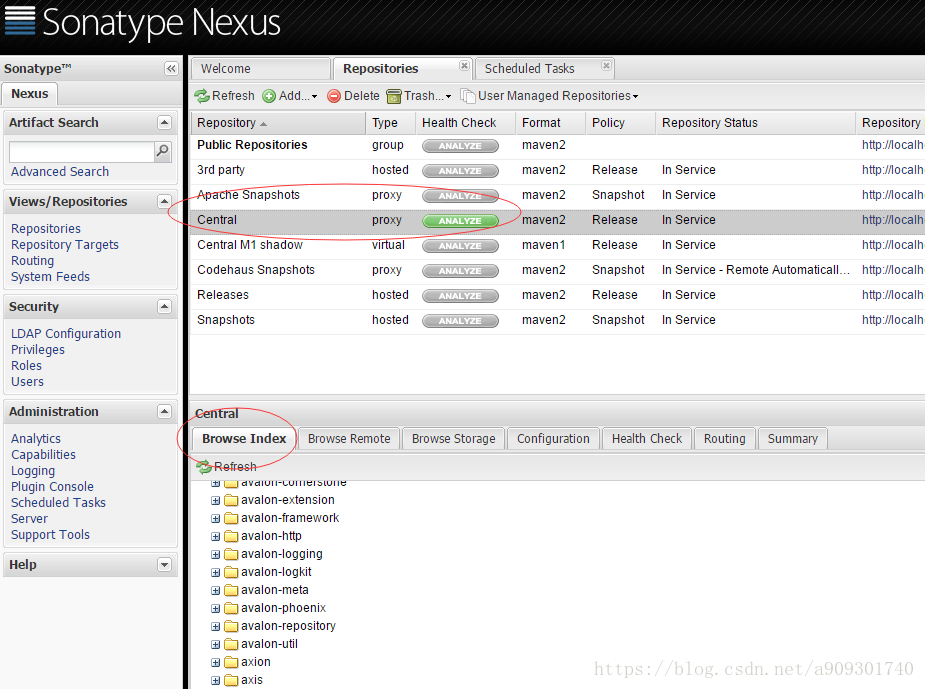Screen dimensions: 925x689
Task: Expand the Help panel
Action: [x=164, y=565]
